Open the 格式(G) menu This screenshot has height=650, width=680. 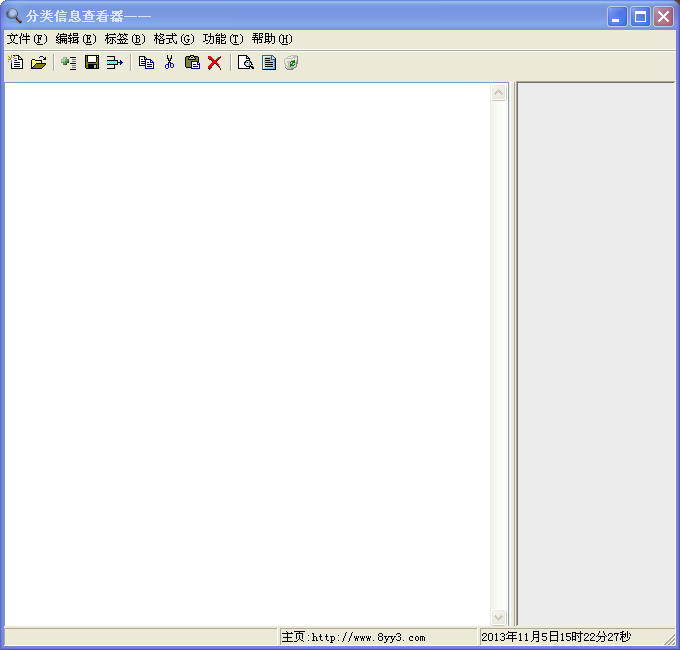point(174,39)
